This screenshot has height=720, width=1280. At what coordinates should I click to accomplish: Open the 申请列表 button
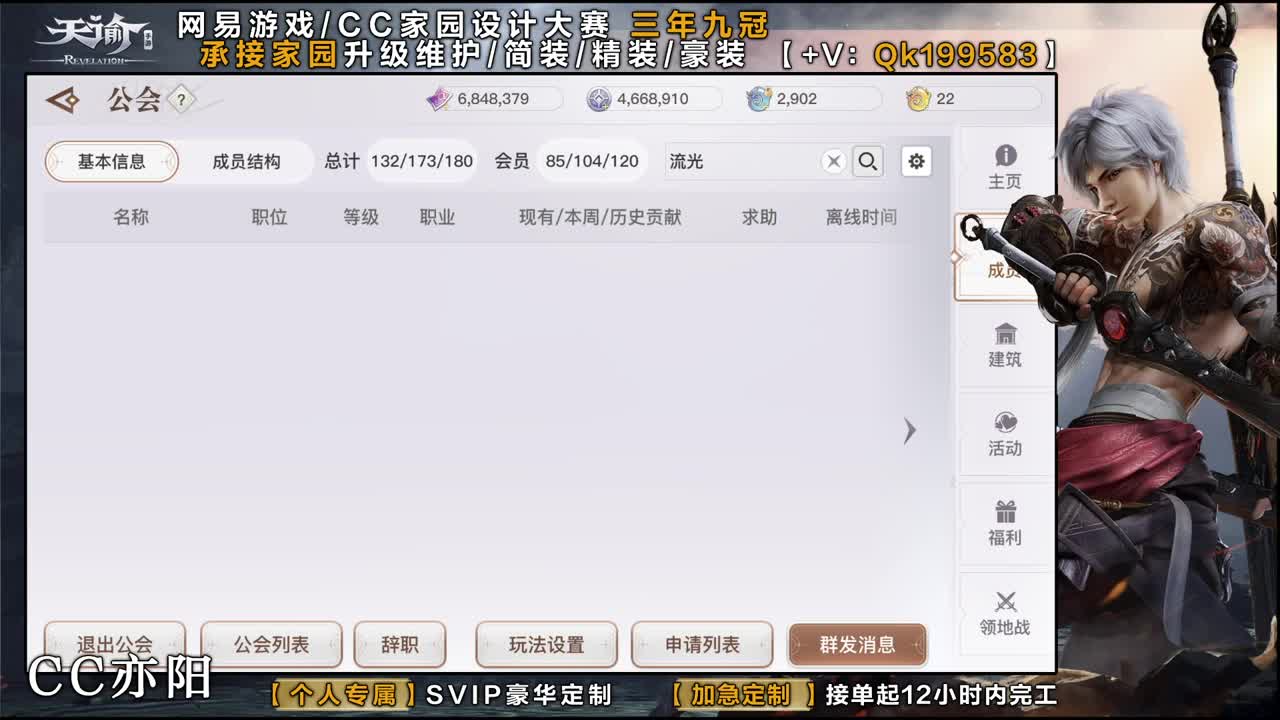coord(702,645)
